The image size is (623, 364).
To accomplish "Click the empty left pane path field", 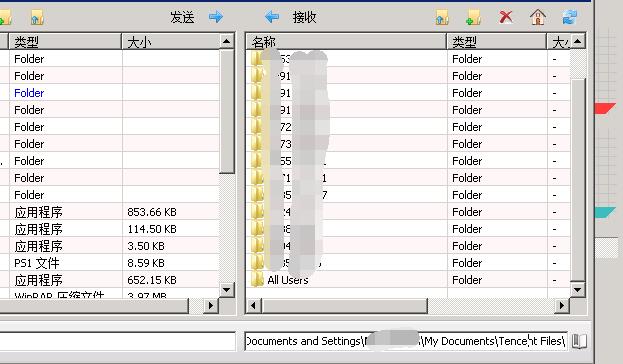I will [x=117, y=341].
